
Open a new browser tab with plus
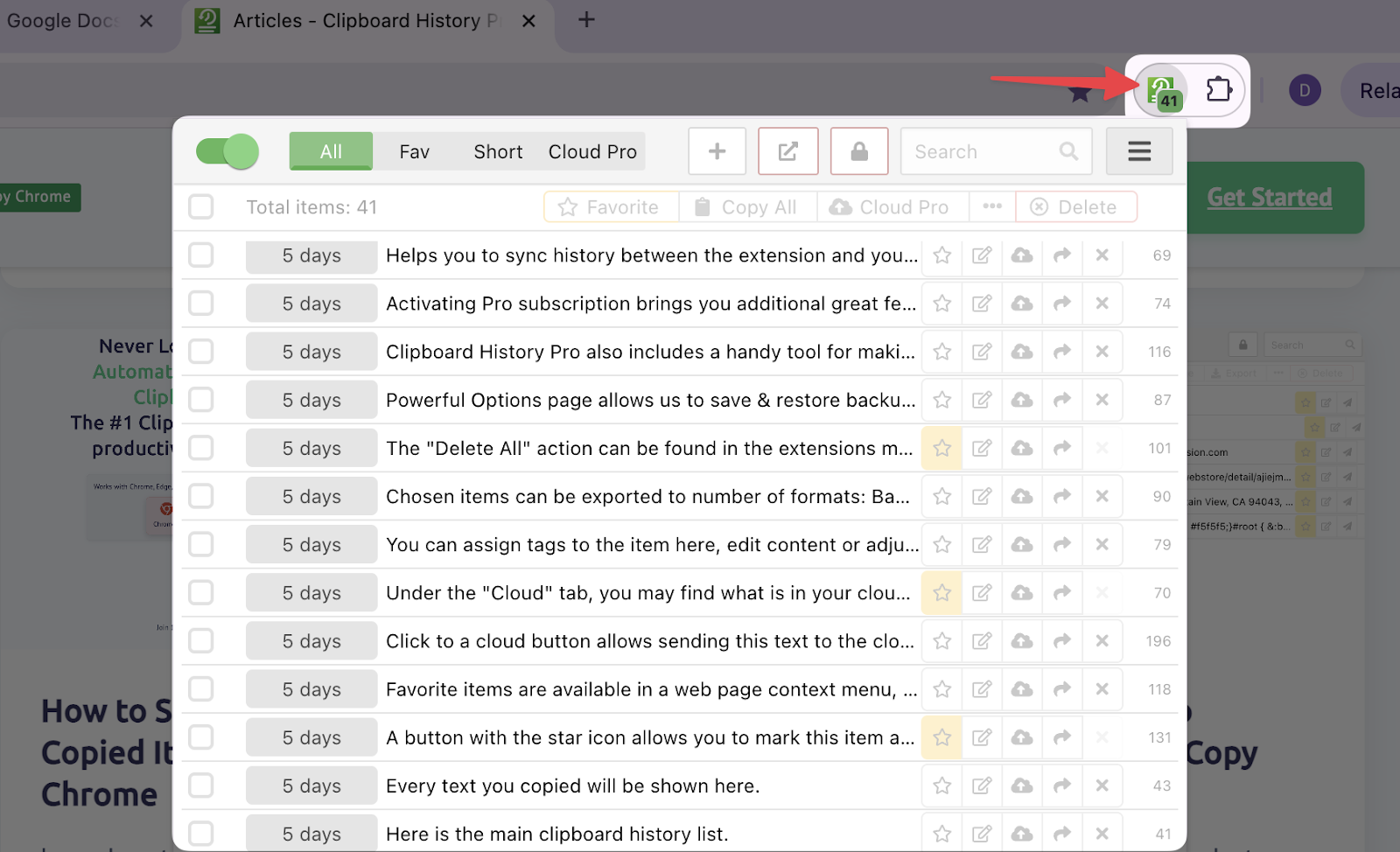click(586, 19)
